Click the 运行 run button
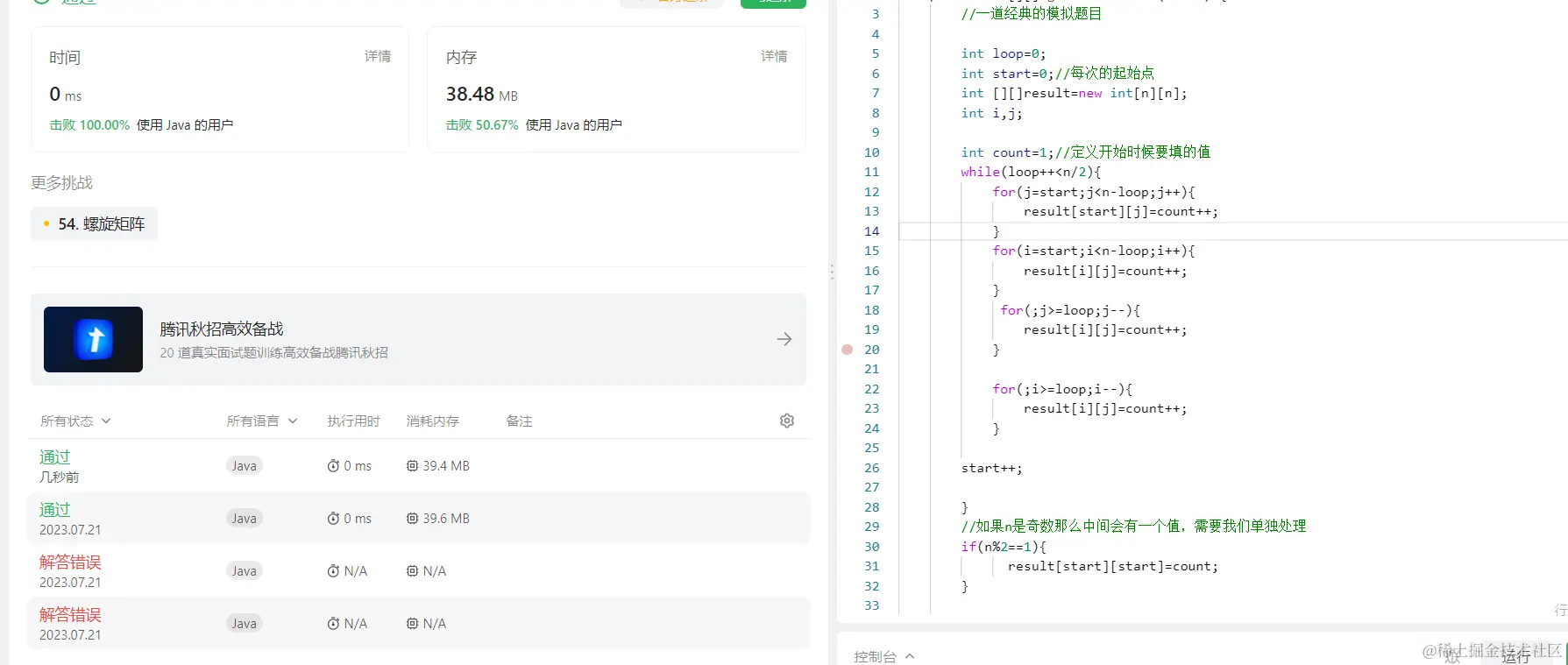1568x665 pixels. (1515, 656)
